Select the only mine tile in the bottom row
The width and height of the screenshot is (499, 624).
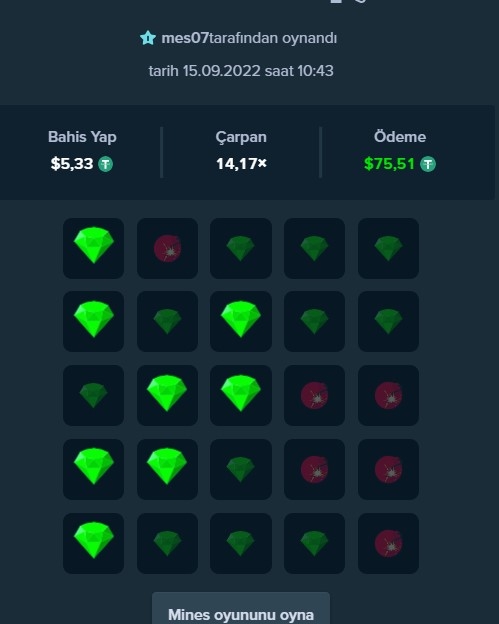coord(388,543)
